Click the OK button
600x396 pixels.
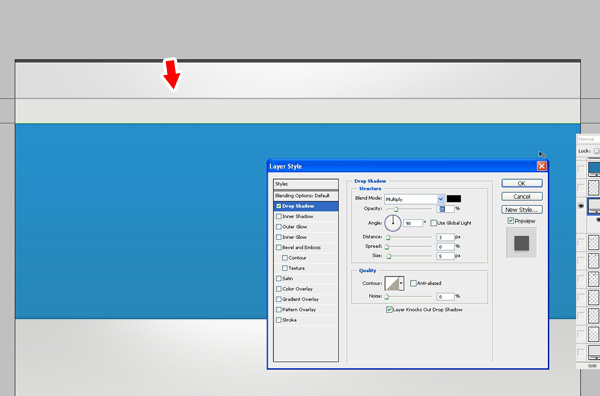pos(522,183)
